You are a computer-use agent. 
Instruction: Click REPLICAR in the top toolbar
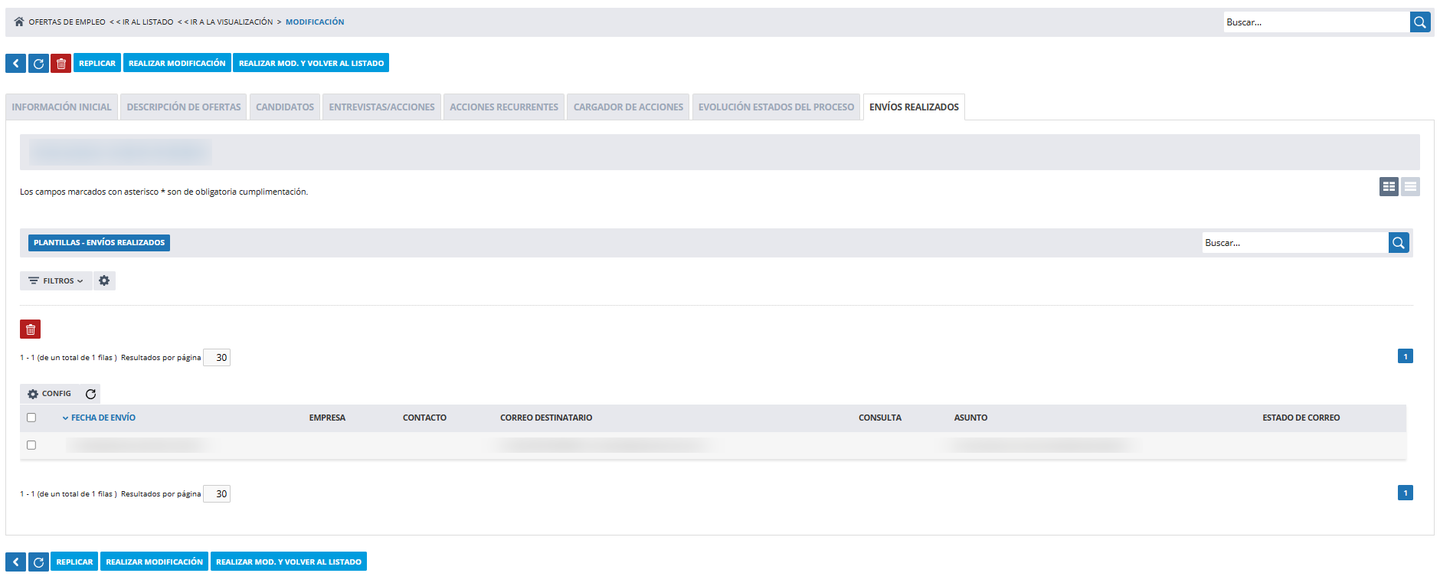coord(97,63)
